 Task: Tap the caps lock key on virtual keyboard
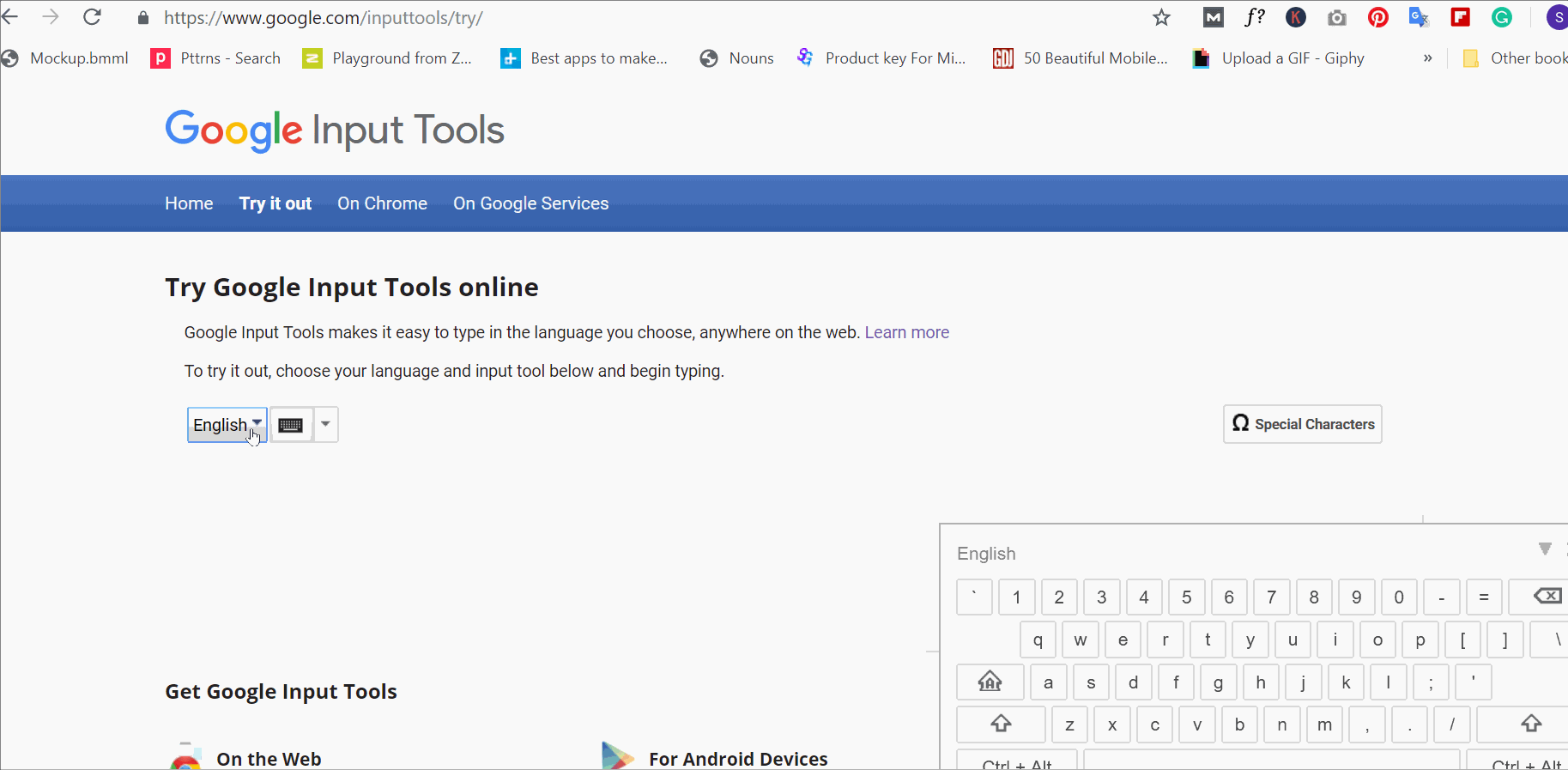[x=990, y=682]
